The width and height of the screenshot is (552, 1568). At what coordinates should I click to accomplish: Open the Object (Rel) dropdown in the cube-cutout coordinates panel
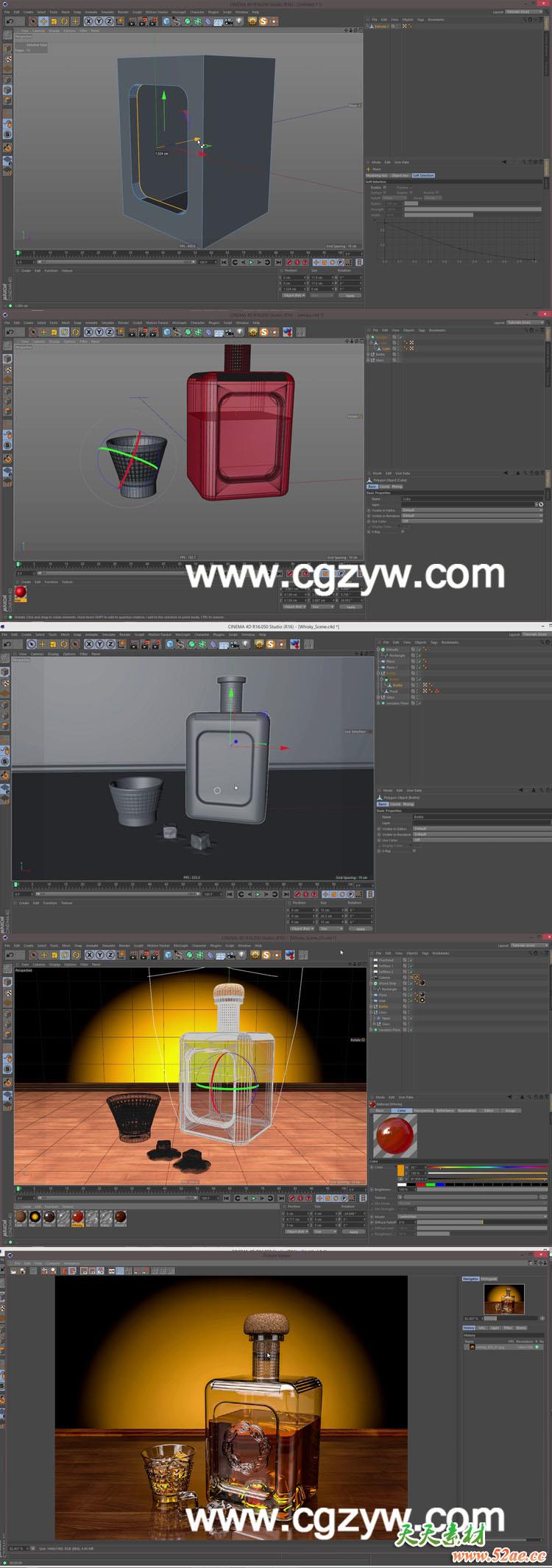coord(294,295)
